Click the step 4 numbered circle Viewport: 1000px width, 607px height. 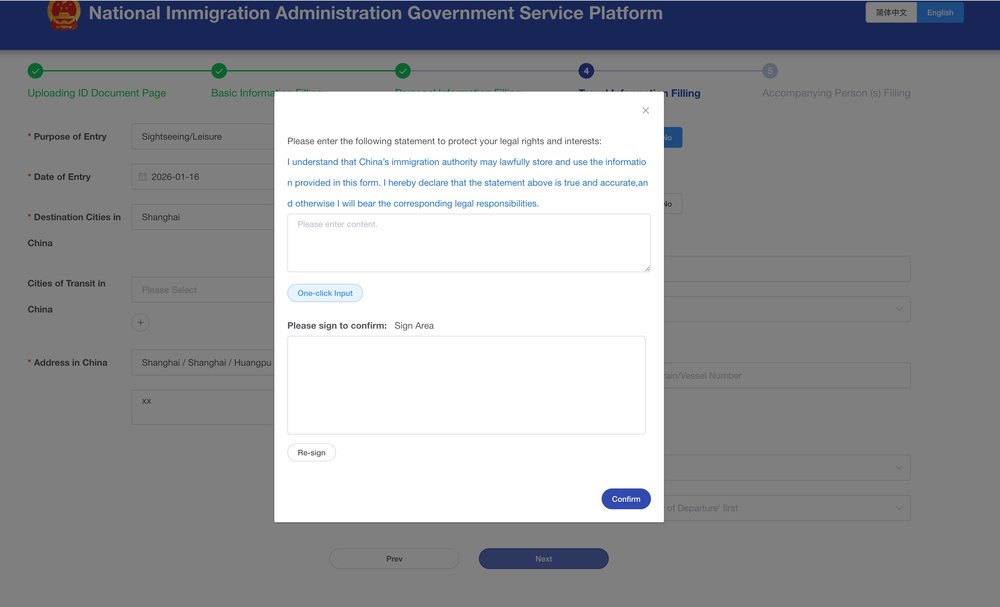pyautogui.click(x=586, y=71)
